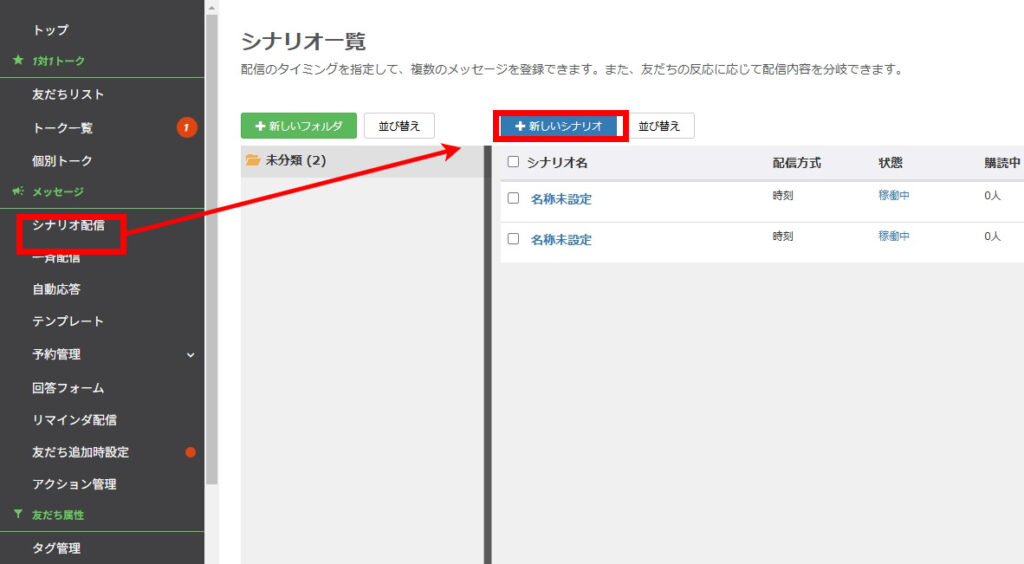This screenshot has height=564, width=1024.
Task: Click 並び替え button next to 新しいフォルダ
Action: point(399,126)
